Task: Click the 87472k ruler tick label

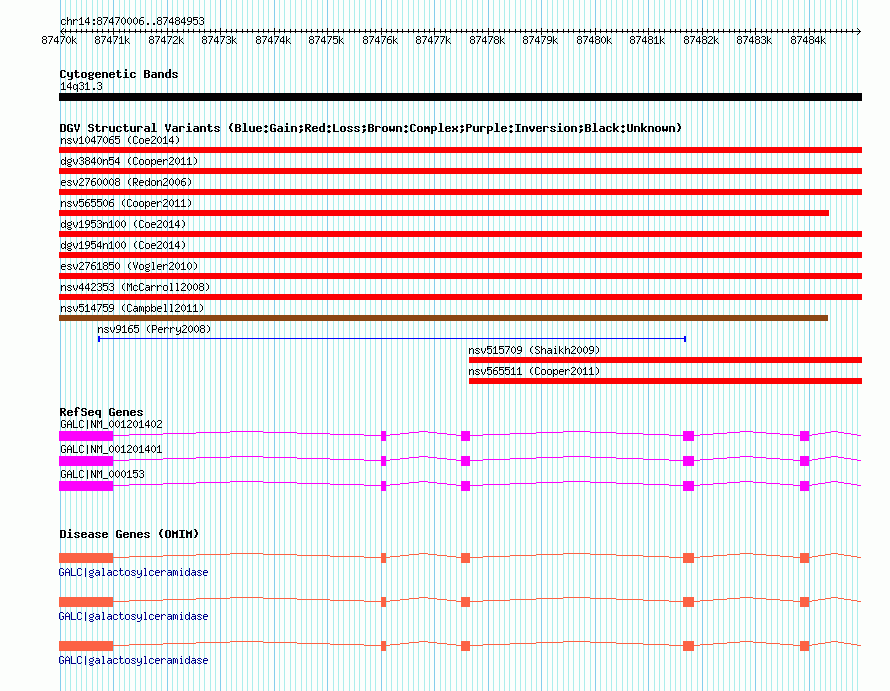Action: tap(166, 40)
